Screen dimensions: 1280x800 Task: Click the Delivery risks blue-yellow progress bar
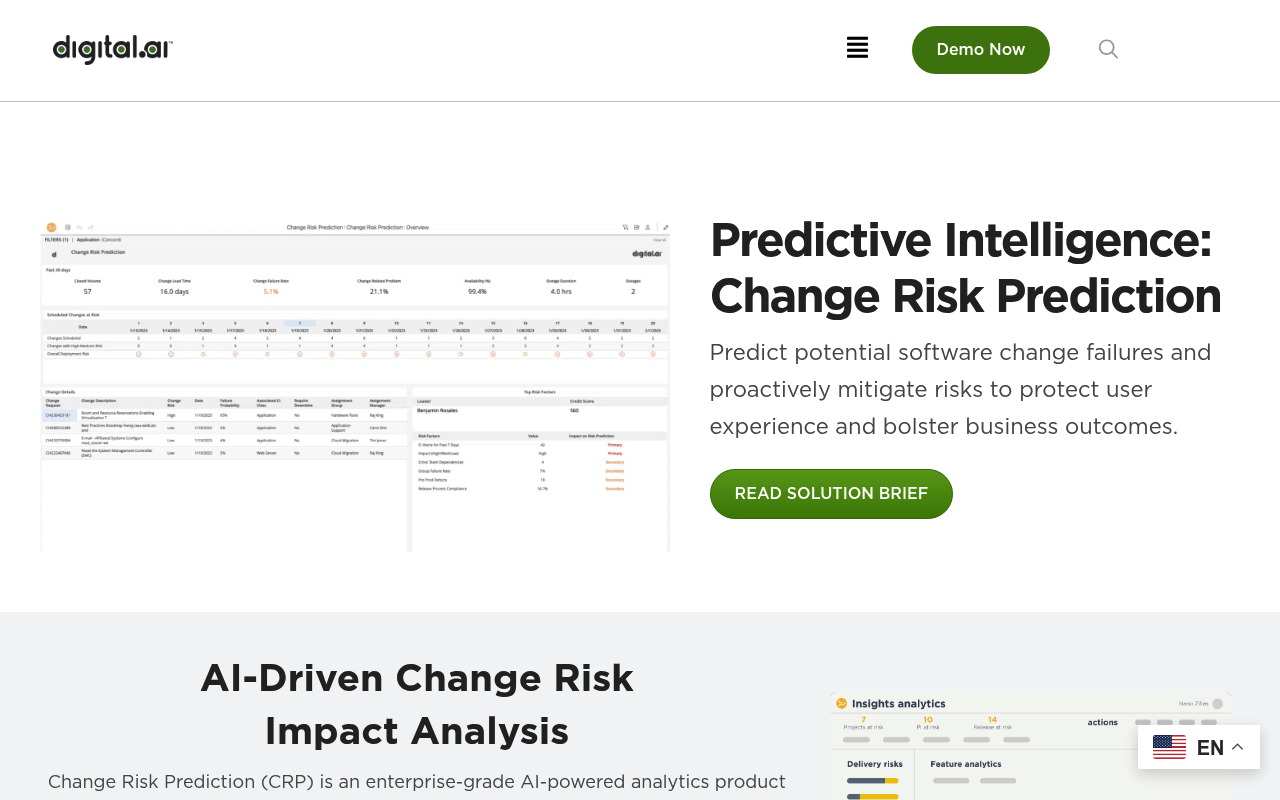872,780
